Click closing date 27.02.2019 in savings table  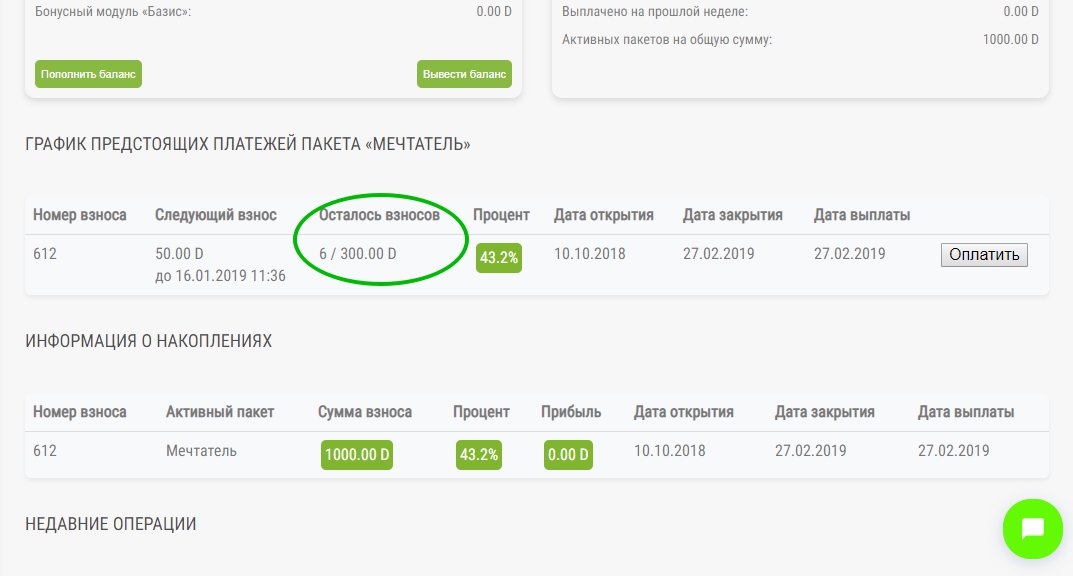pyautogui.click(x=810, y=451)
